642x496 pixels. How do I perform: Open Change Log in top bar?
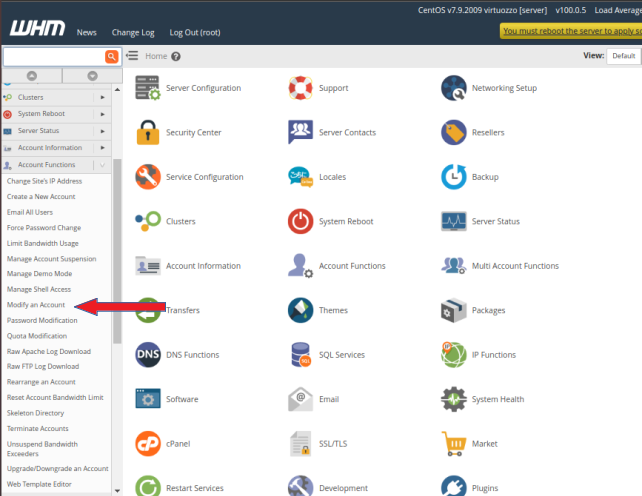(133, 32)
